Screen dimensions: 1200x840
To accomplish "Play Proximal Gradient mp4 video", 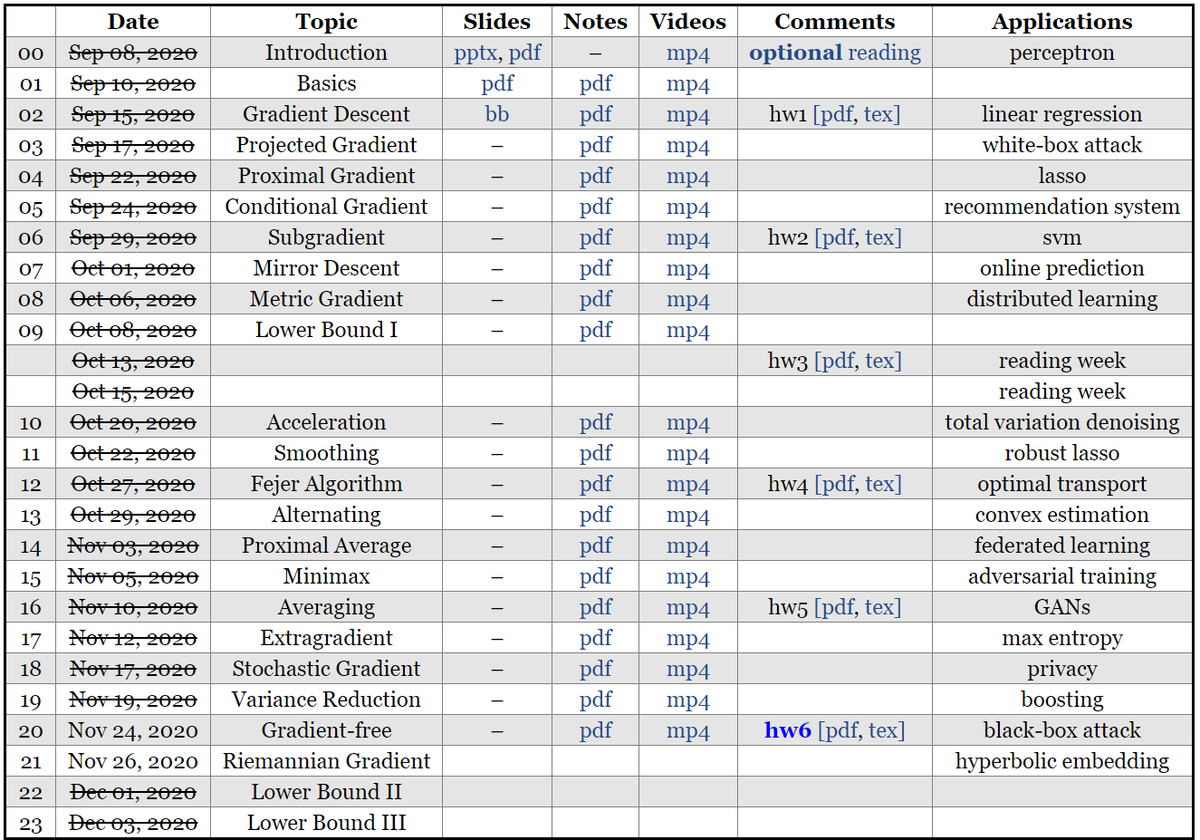I will point(688,177).
